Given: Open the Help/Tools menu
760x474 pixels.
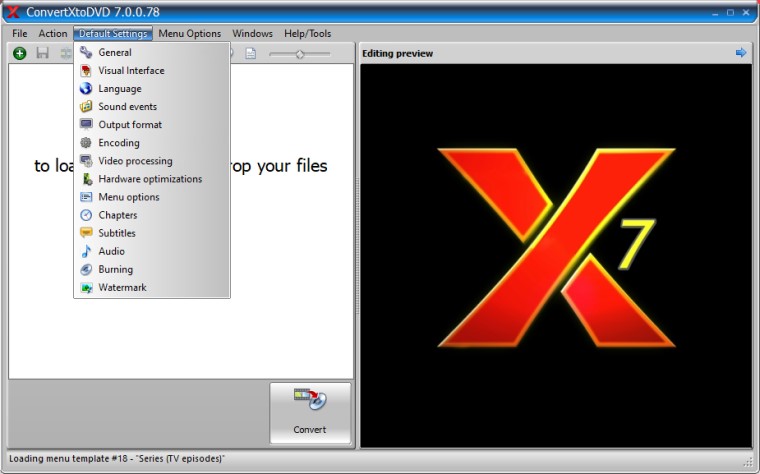Looking at the screenshot, I should pos(308,33).
